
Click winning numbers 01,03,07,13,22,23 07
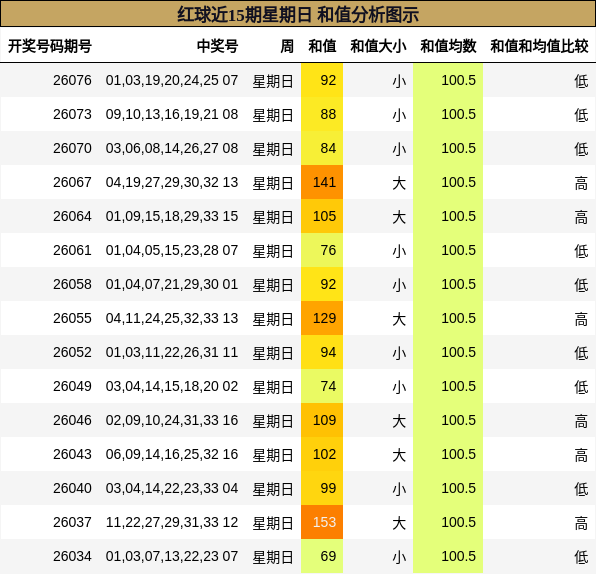[x=172, y=556]
